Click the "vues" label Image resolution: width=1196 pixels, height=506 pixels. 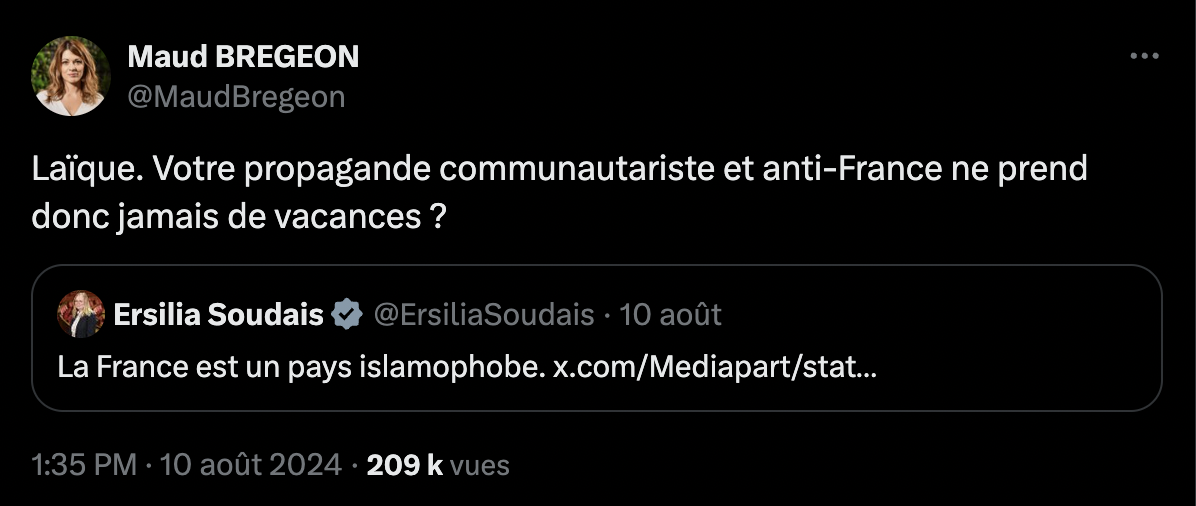pyautogui.click(x=480, y=465)
